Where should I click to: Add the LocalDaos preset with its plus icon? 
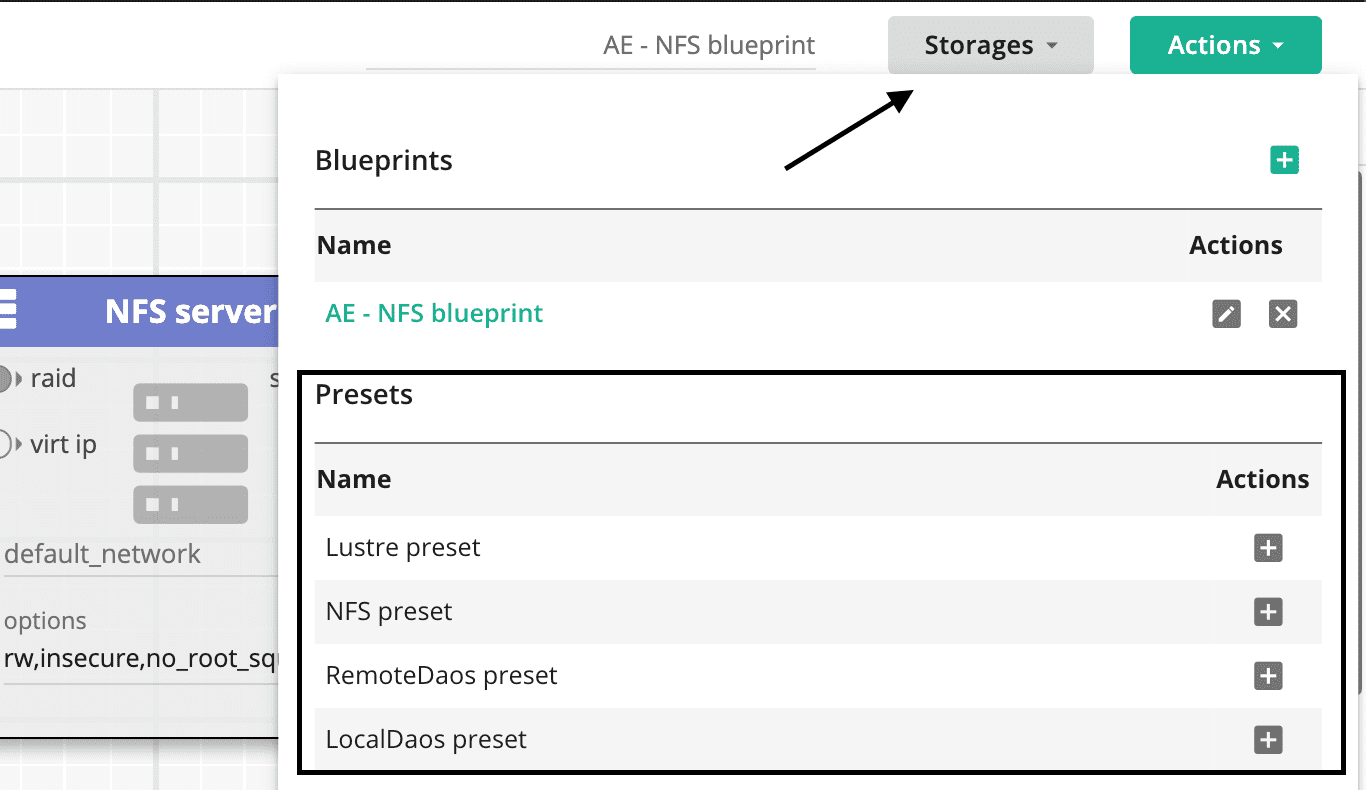point(1267,740)
